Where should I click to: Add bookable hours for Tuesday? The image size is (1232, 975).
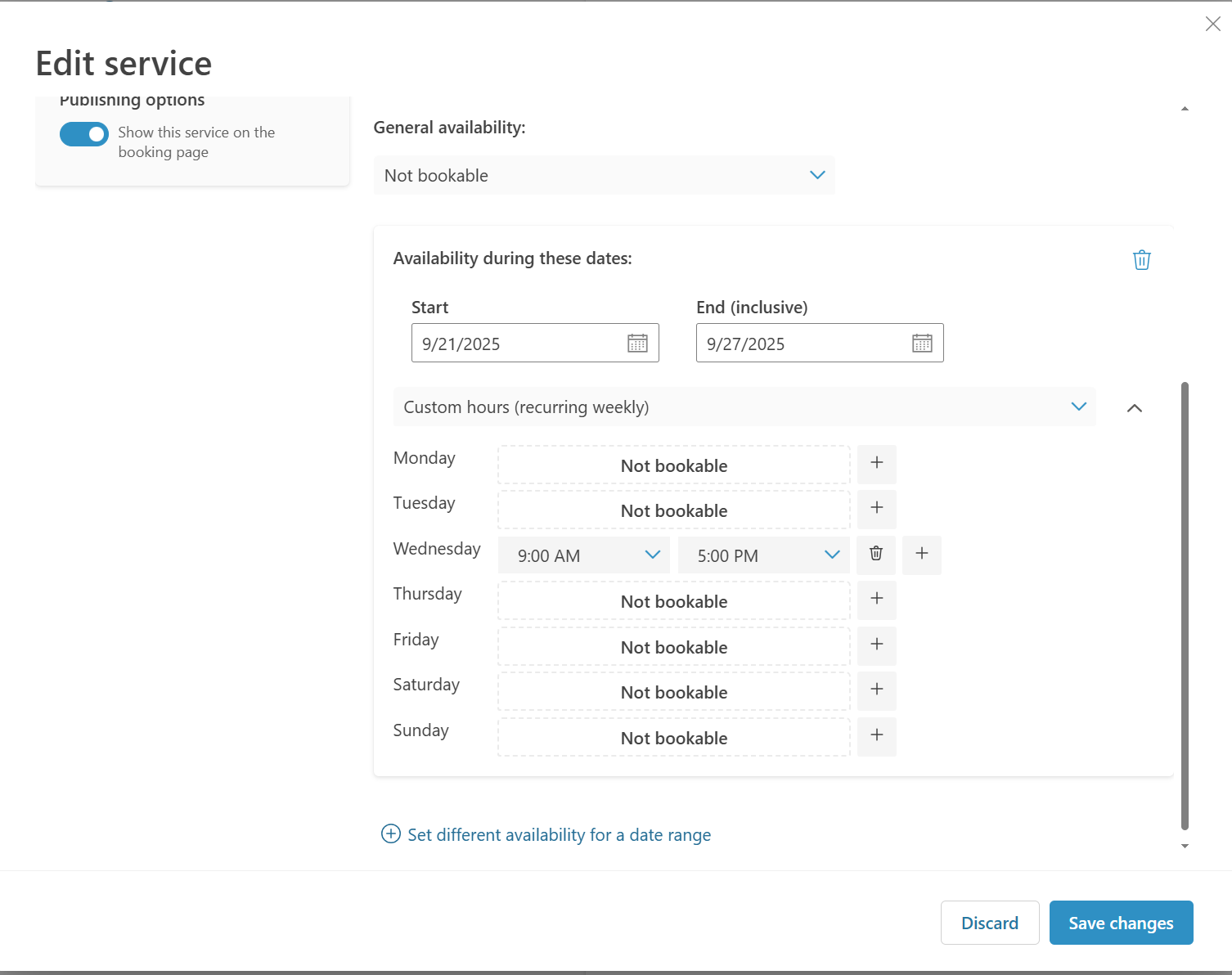click(x=877, y=509)
